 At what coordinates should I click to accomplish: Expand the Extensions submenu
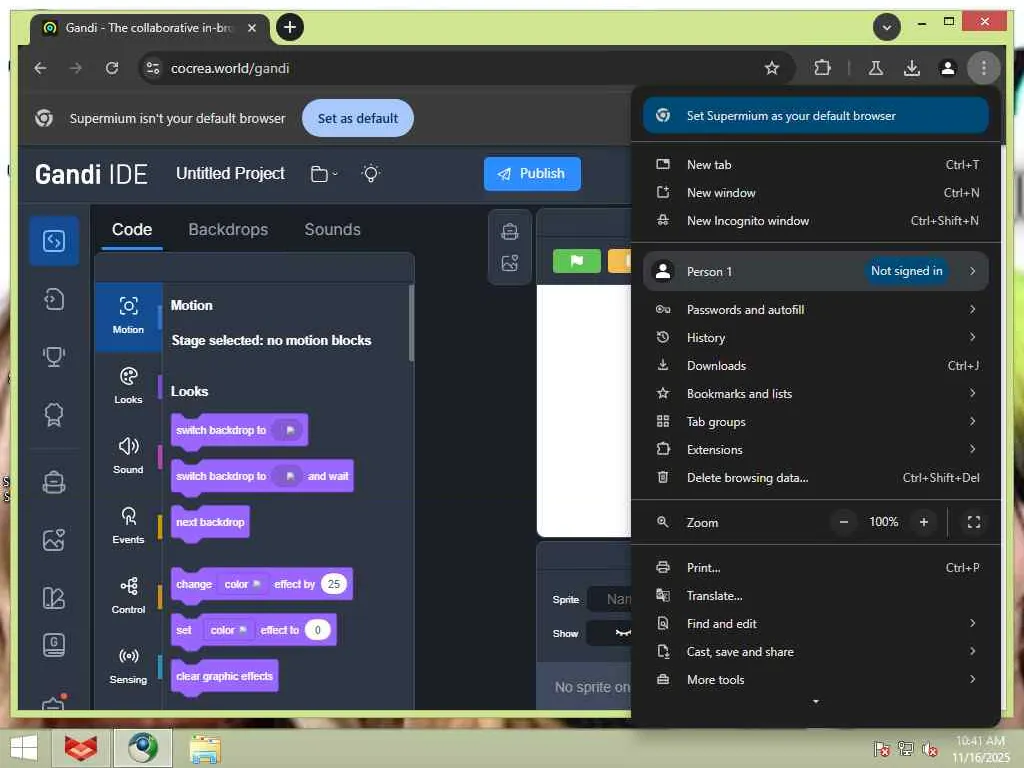point(972,449)
